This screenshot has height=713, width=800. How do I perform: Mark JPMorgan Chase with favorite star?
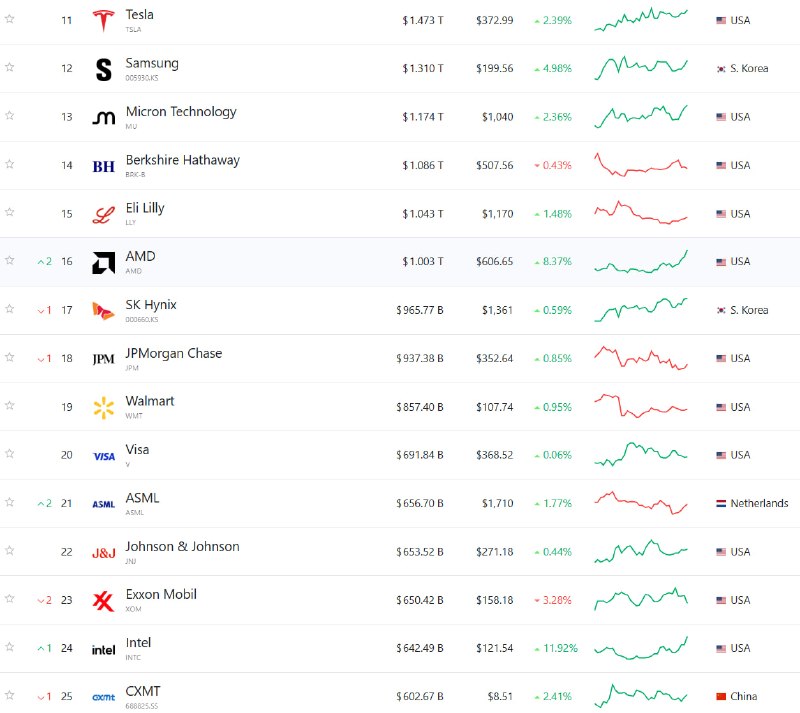[x=9, y=357]
